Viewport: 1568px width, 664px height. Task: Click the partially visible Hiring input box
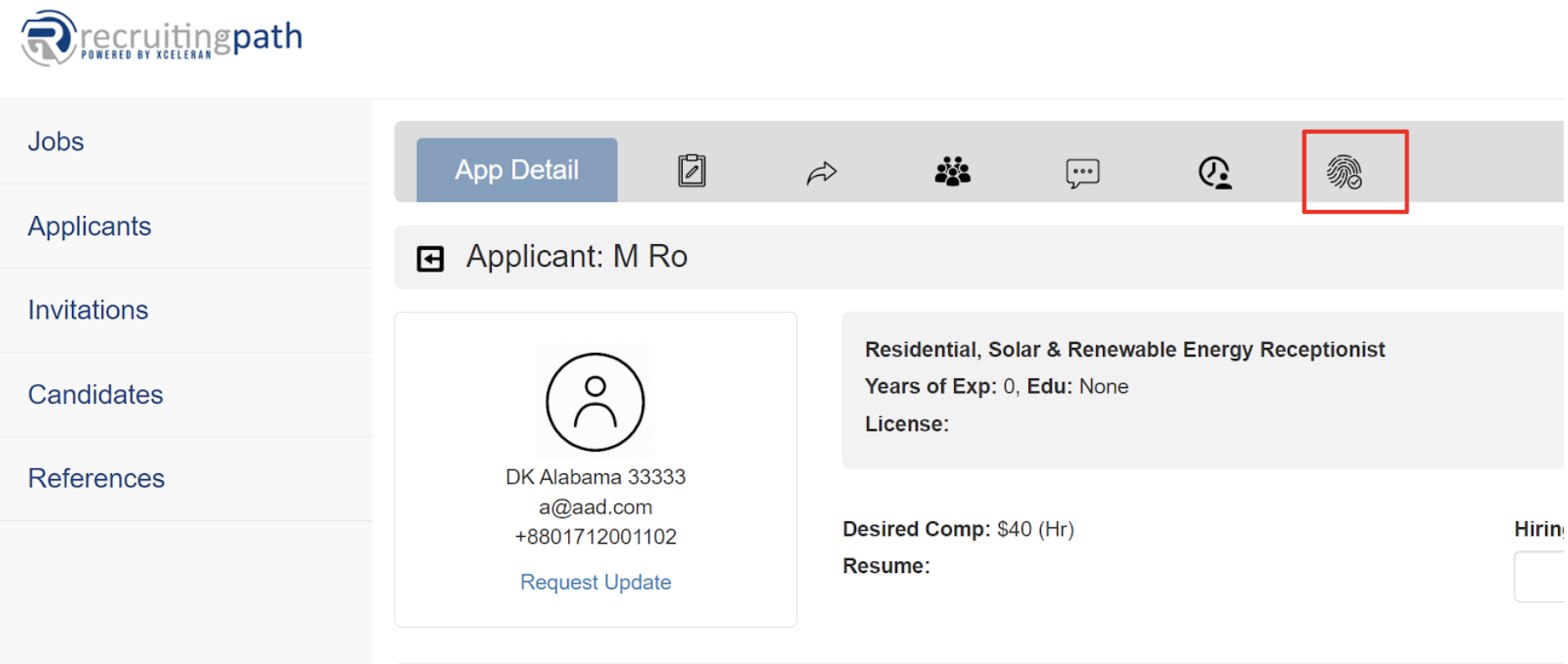(1540, 576)
